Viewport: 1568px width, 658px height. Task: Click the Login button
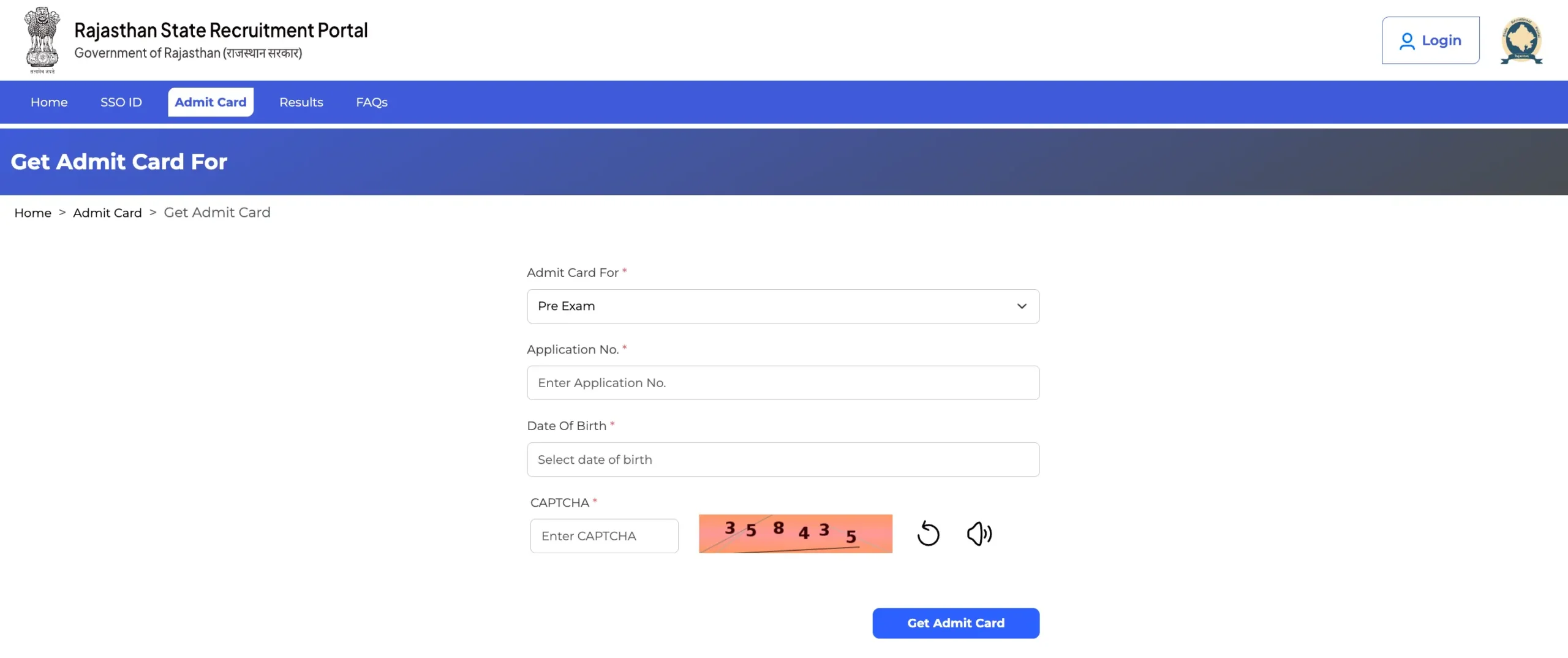click(x=1431, y=40)
